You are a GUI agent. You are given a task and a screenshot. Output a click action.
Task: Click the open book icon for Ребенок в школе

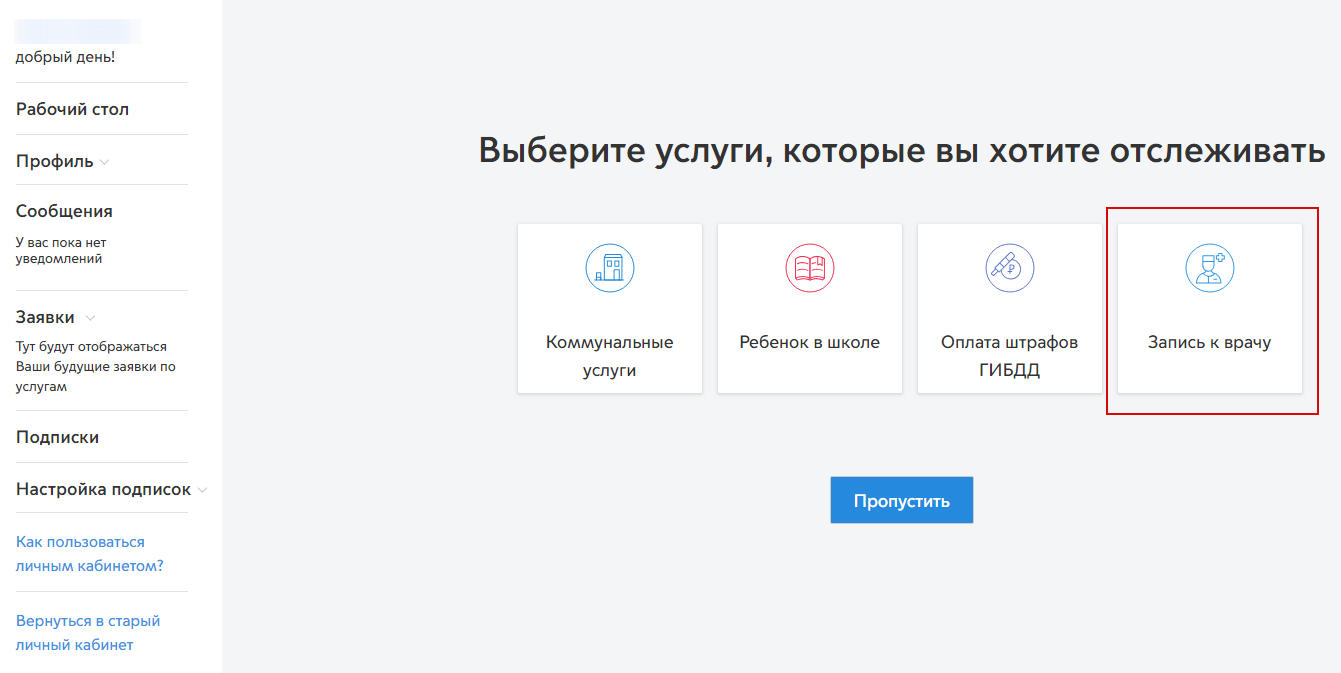click(x=809, y=268)
